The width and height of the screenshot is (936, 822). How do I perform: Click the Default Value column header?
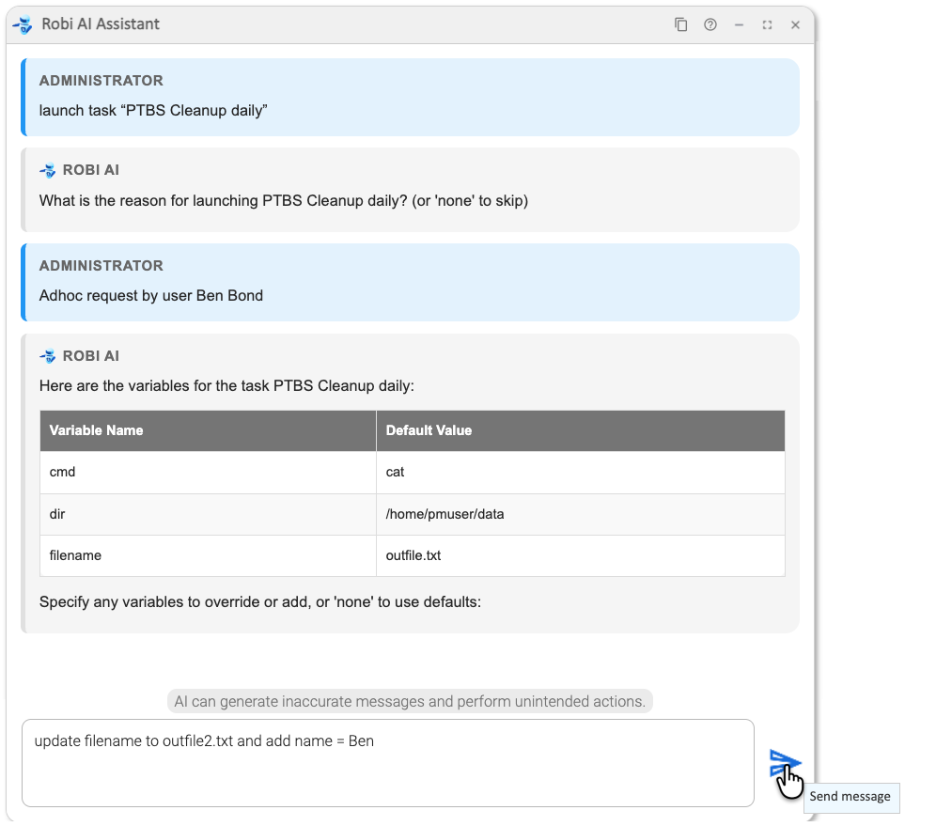(x=428, y=430)
